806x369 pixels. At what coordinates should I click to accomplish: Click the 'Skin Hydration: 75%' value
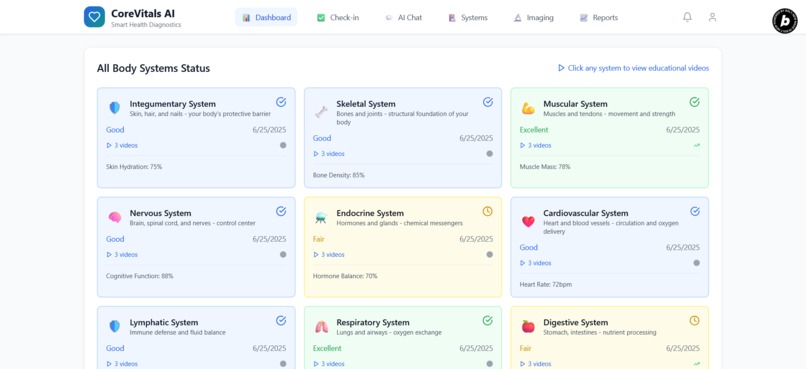pos(134,167)
